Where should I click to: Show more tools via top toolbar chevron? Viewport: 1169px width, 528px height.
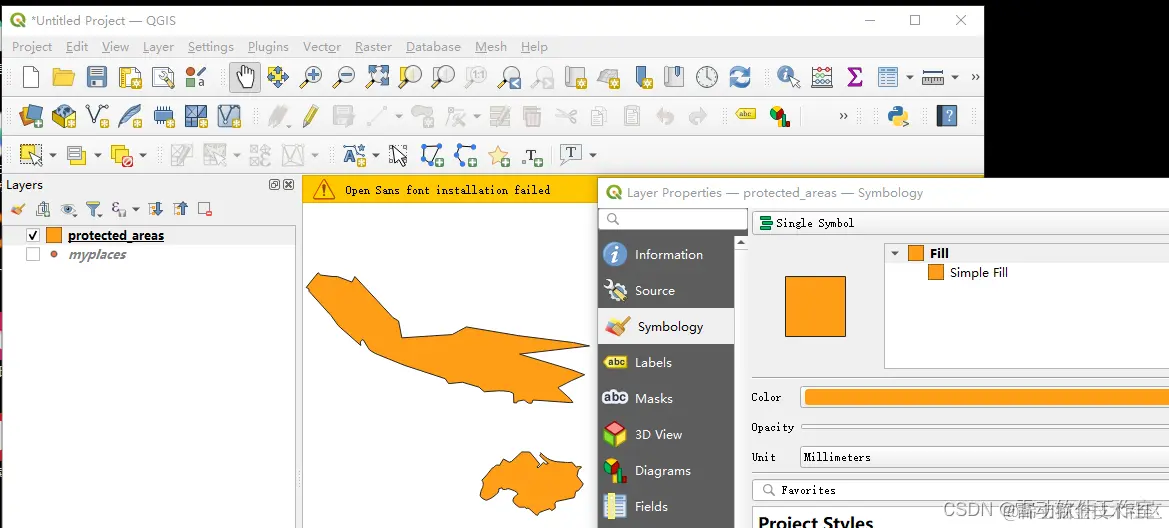click(x=975, y=77)
